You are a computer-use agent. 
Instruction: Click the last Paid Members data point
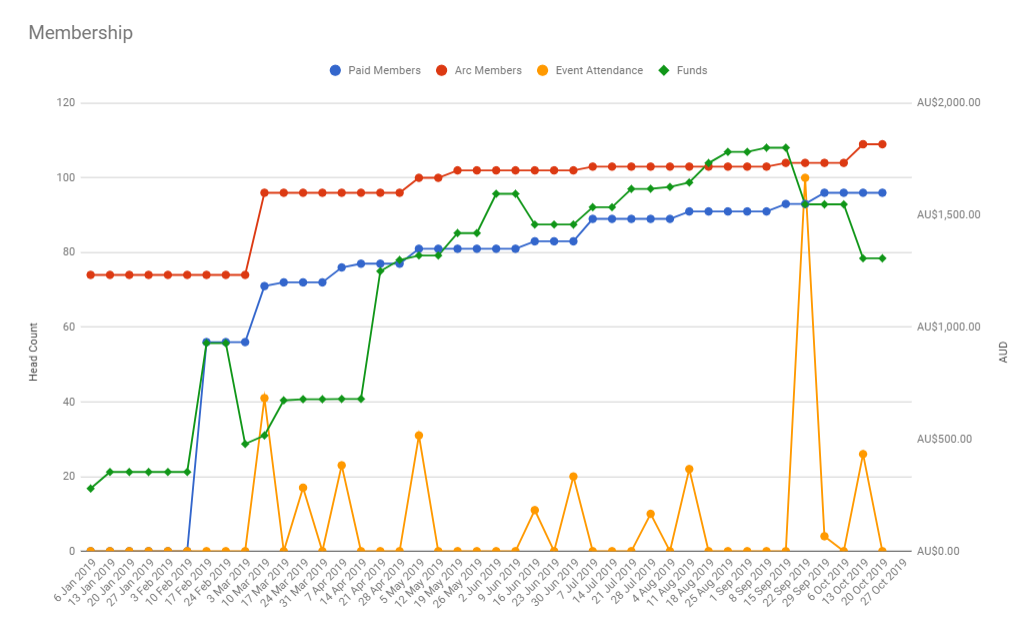click(x=882, y=193)
